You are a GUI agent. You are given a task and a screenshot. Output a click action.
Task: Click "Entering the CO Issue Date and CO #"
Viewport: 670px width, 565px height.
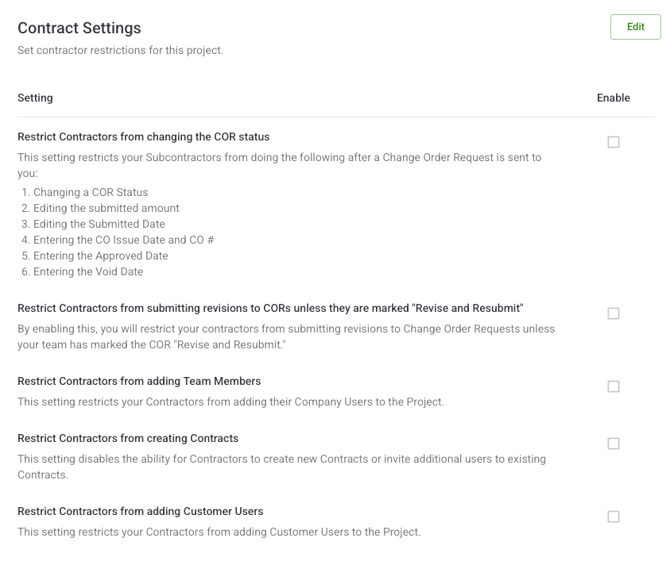123,240
